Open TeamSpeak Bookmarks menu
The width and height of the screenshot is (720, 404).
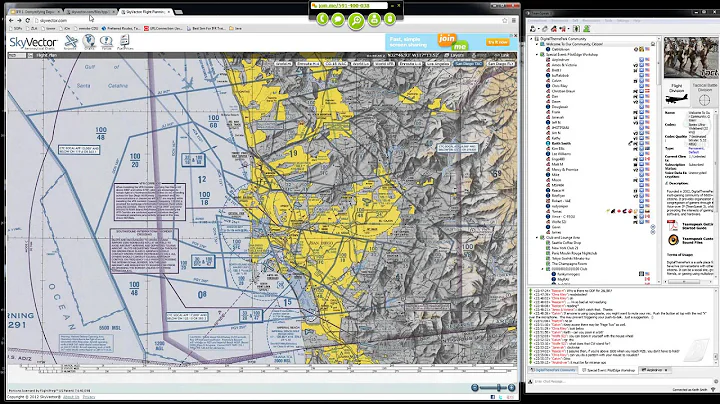click(x=562, y=21)
